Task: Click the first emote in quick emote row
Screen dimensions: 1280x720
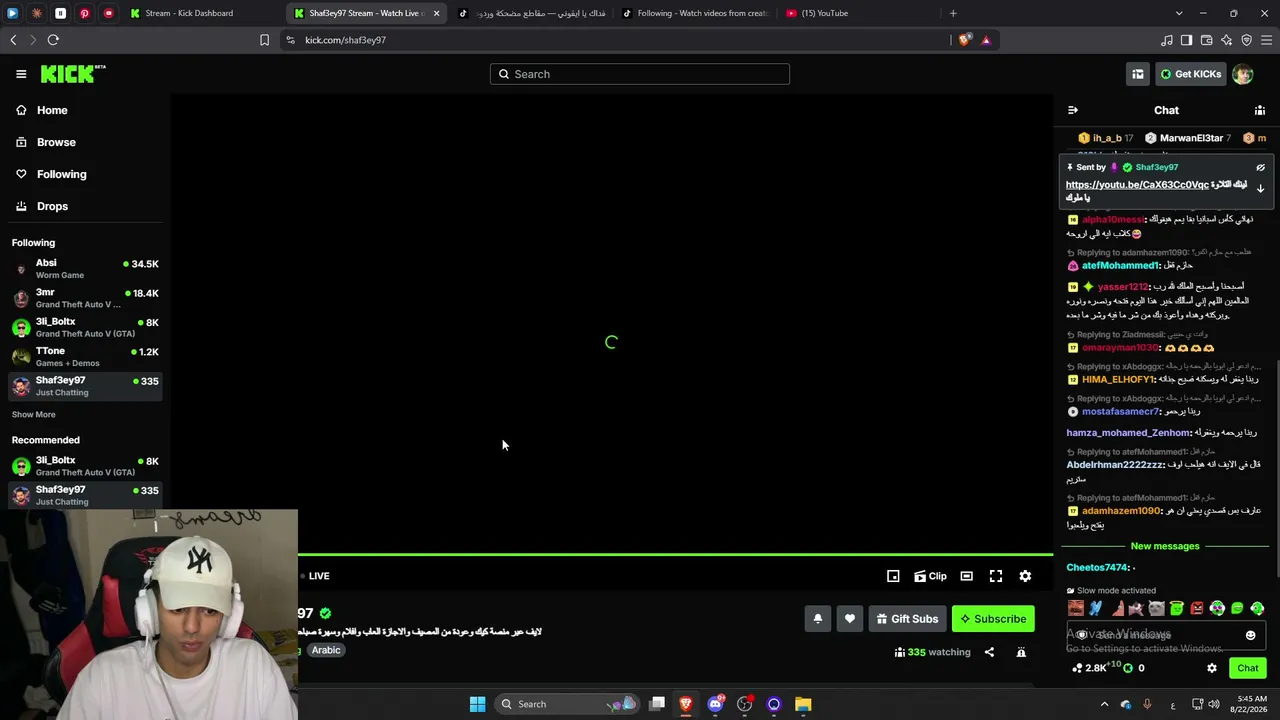Action: [1076, 608]
